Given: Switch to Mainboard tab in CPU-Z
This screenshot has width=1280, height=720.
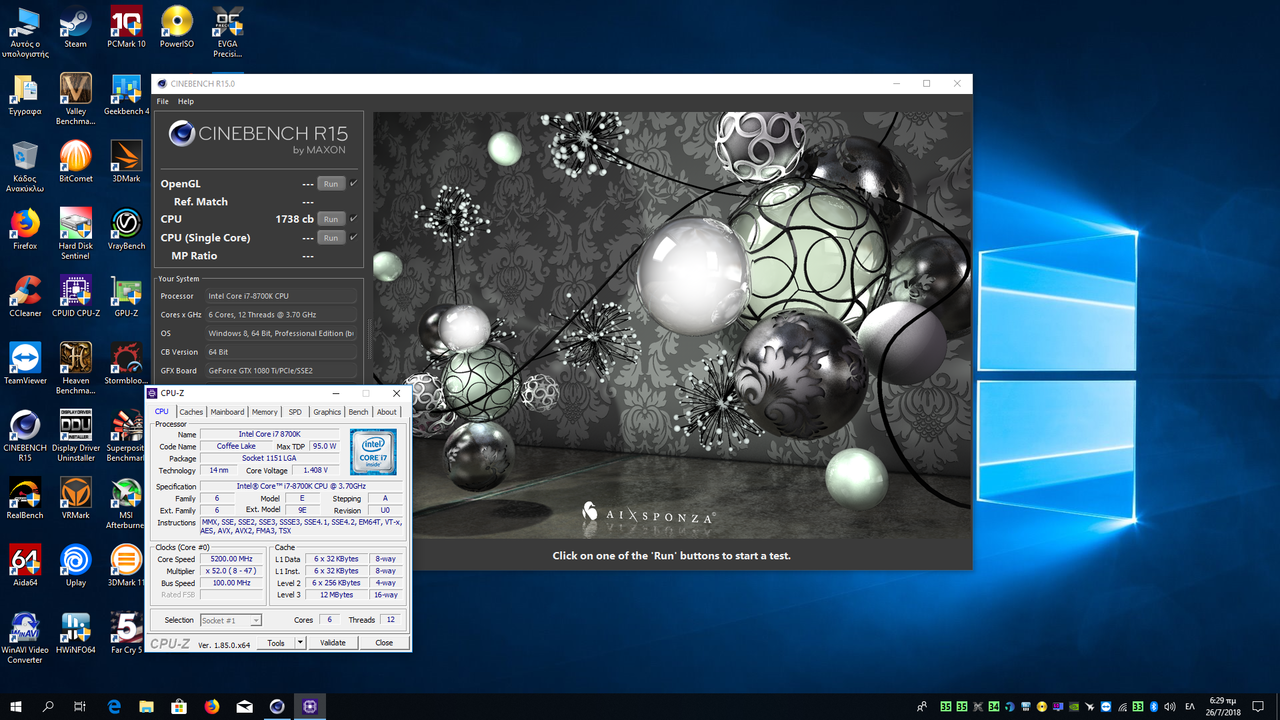Looking at the screenshot, I should pyautogui.click(x=227, y=412).
